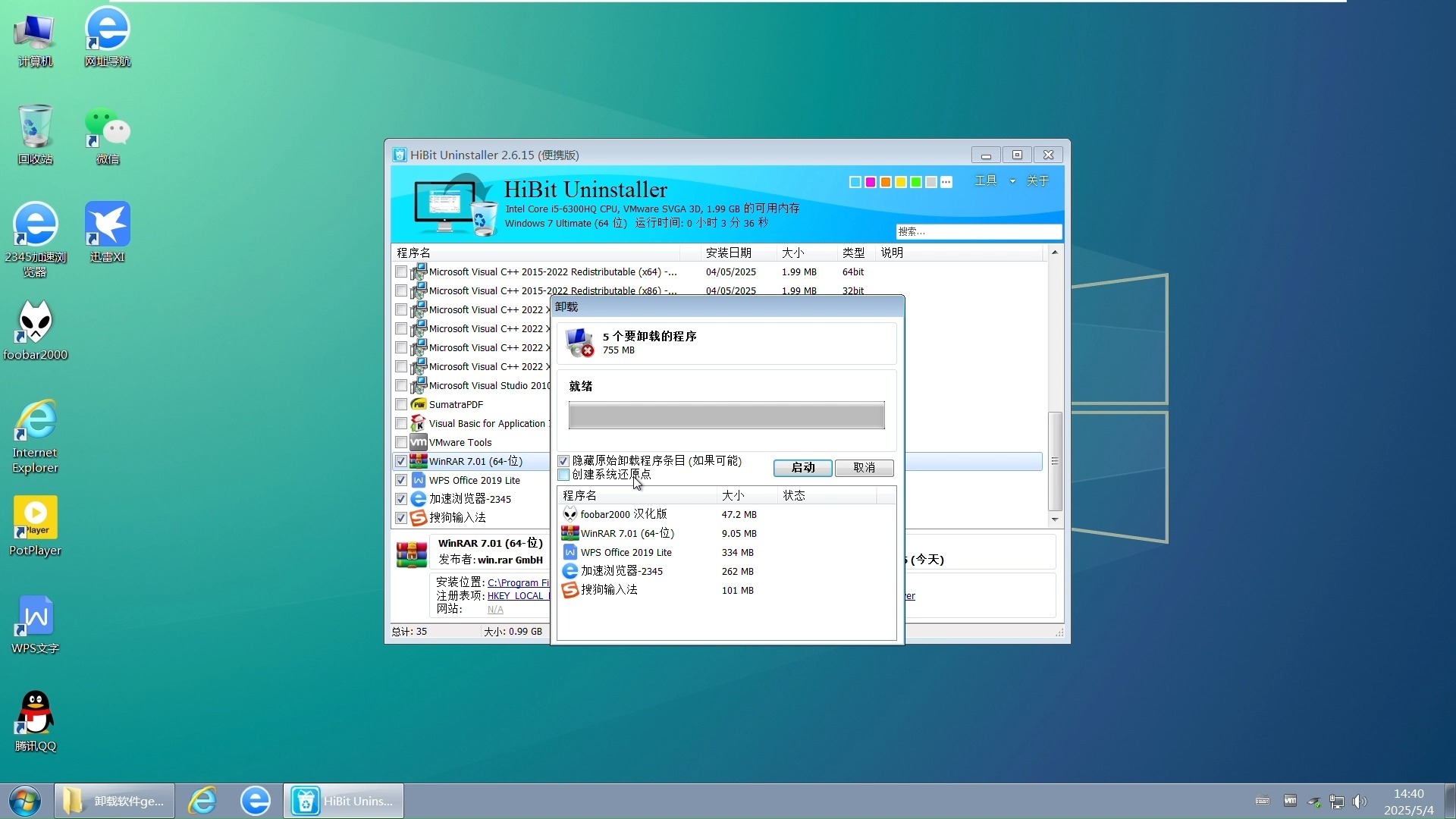Check the SumatraPDF program checkbox
The image size is (1456, 819).
(401, 404)
